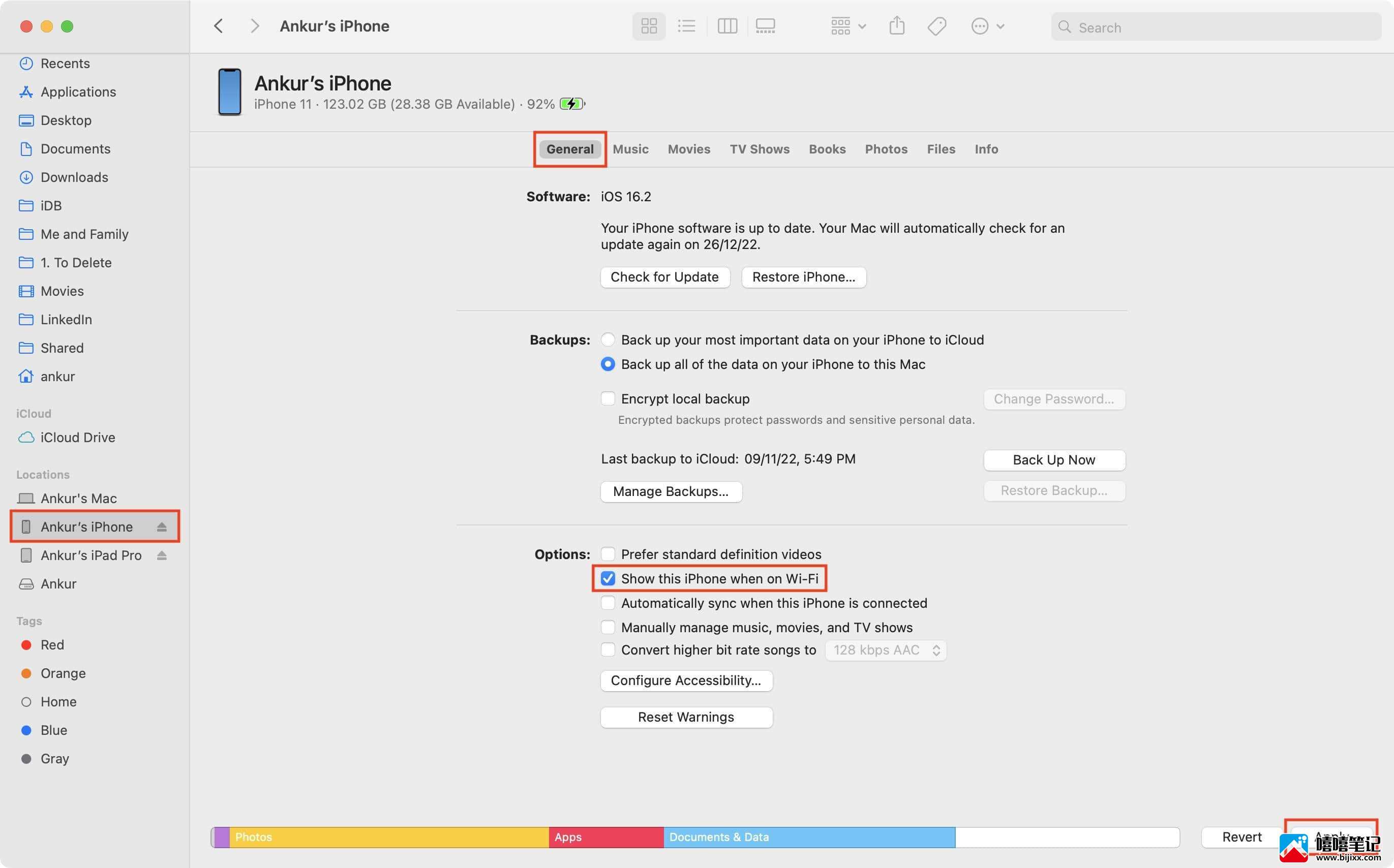Switch to the Books tab
1394x868 pixels.
827,149
